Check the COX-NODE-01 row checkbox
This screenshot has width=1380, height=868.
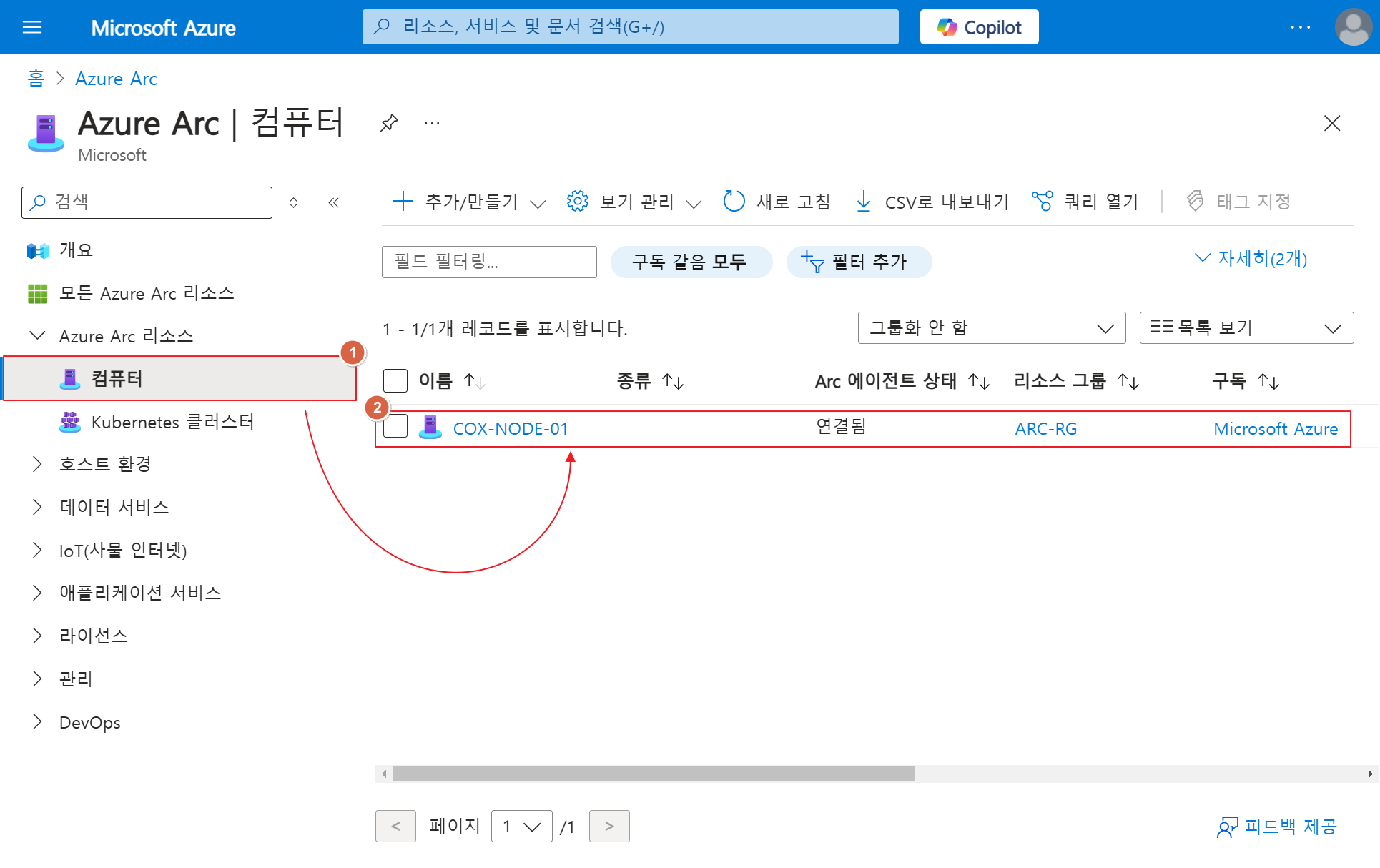tap(395, 427)
